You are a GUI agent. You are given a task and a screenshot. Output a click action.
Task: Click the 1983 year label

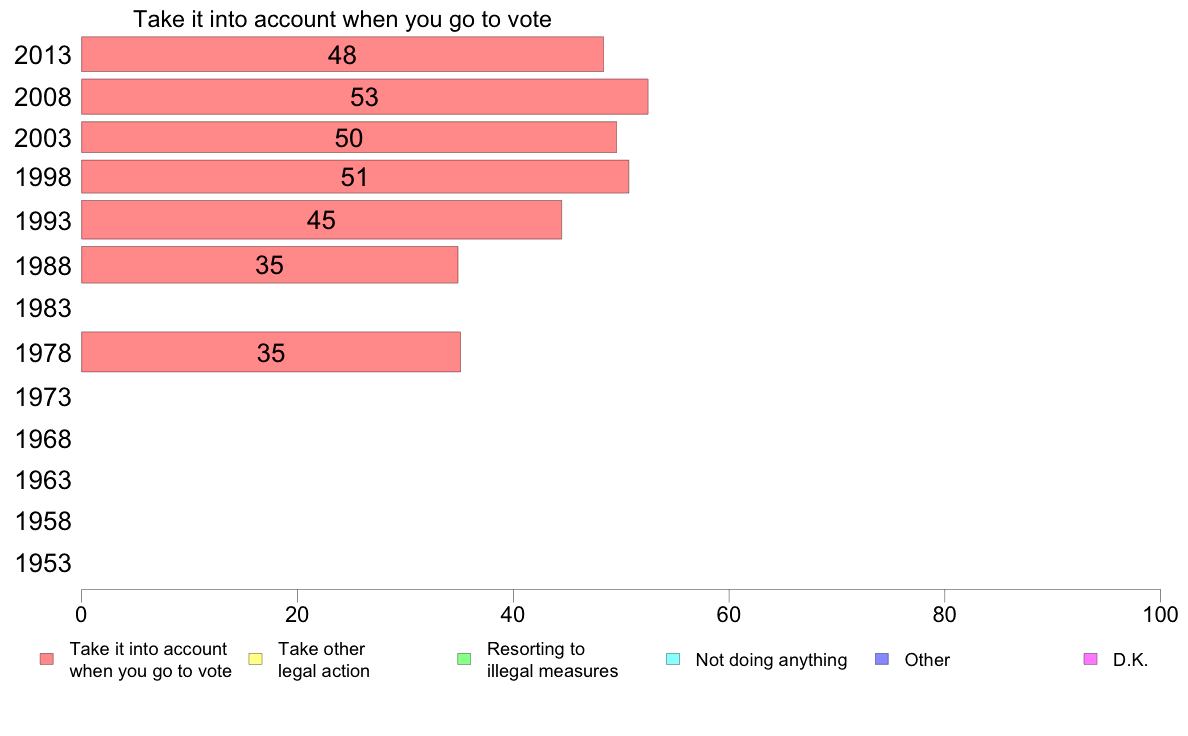pos(43,308)
